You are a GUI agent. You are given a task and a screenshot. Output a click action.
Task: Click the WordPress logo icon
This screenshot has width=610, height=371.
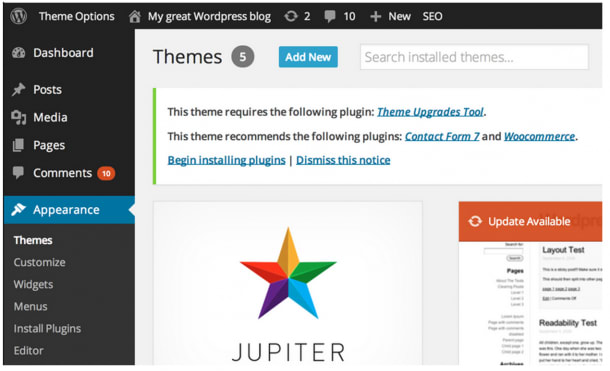[x=18, y=16]
